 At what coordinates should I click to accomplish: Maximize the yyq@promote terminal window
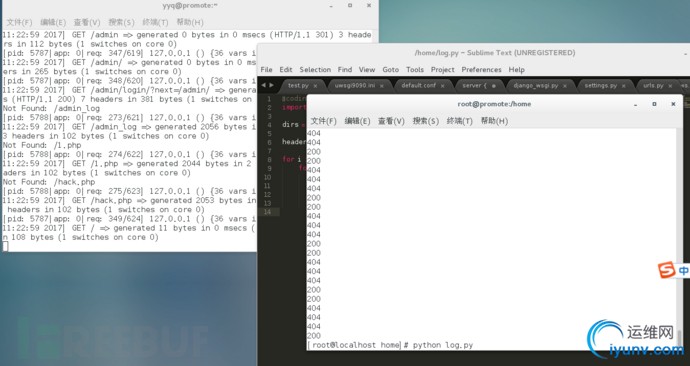click(350, 5)
